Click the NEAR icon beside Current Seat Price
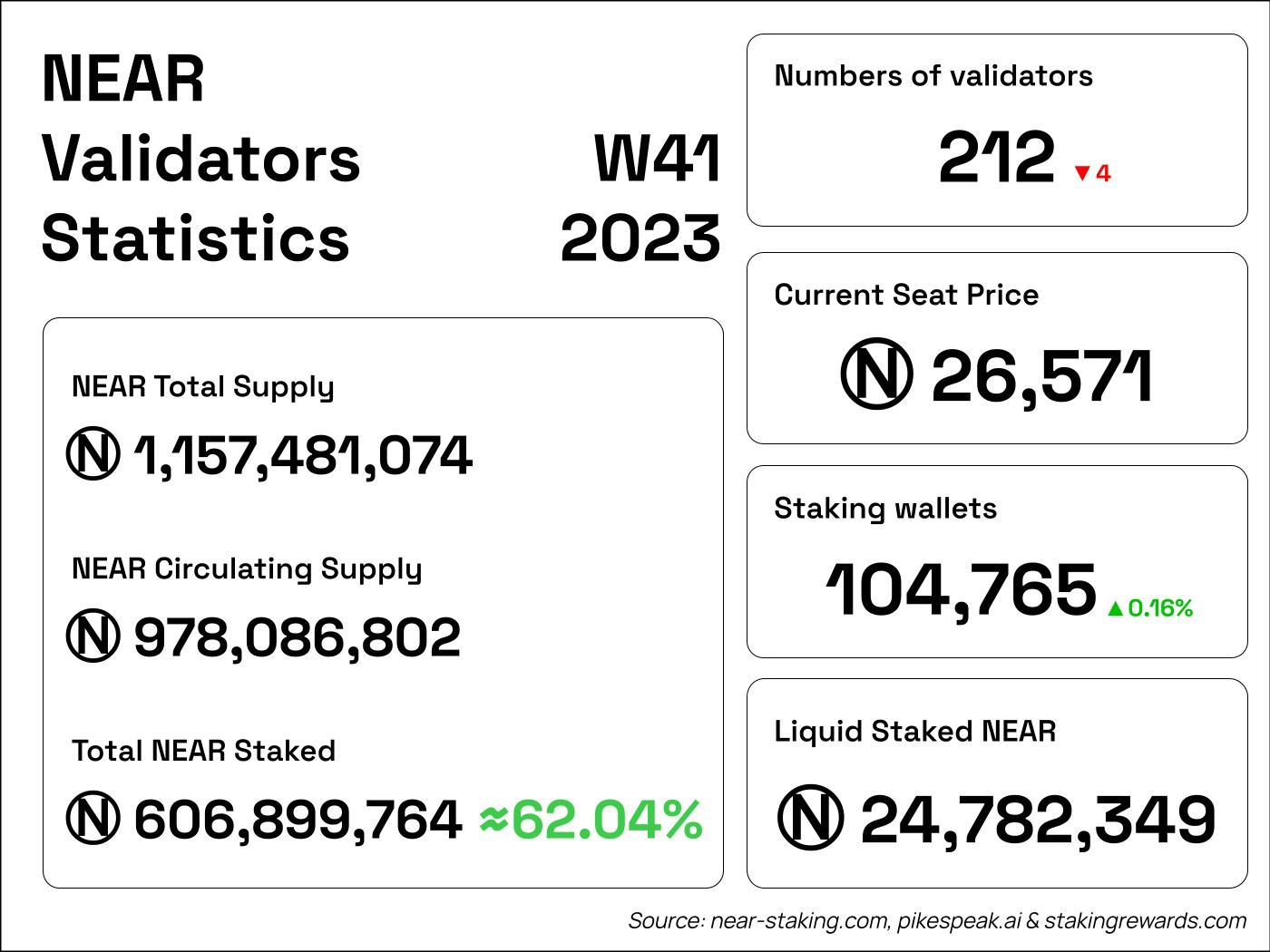1270x952 pixels. [875, 374]
